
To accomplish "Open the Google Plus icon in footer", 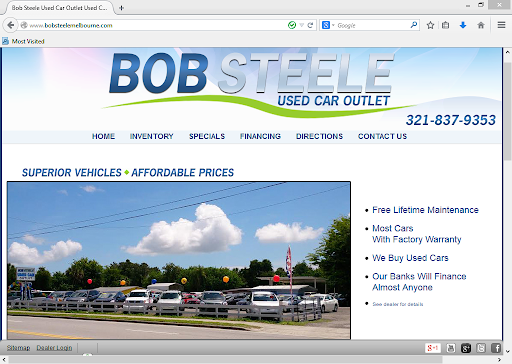I will [x=466, y=348].
